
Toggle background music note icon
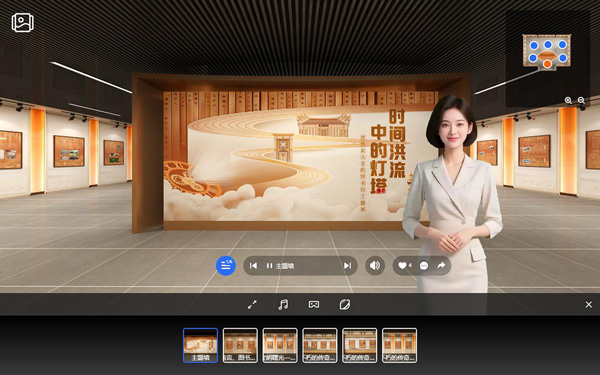pyautogui.click(x=283, y=305)
